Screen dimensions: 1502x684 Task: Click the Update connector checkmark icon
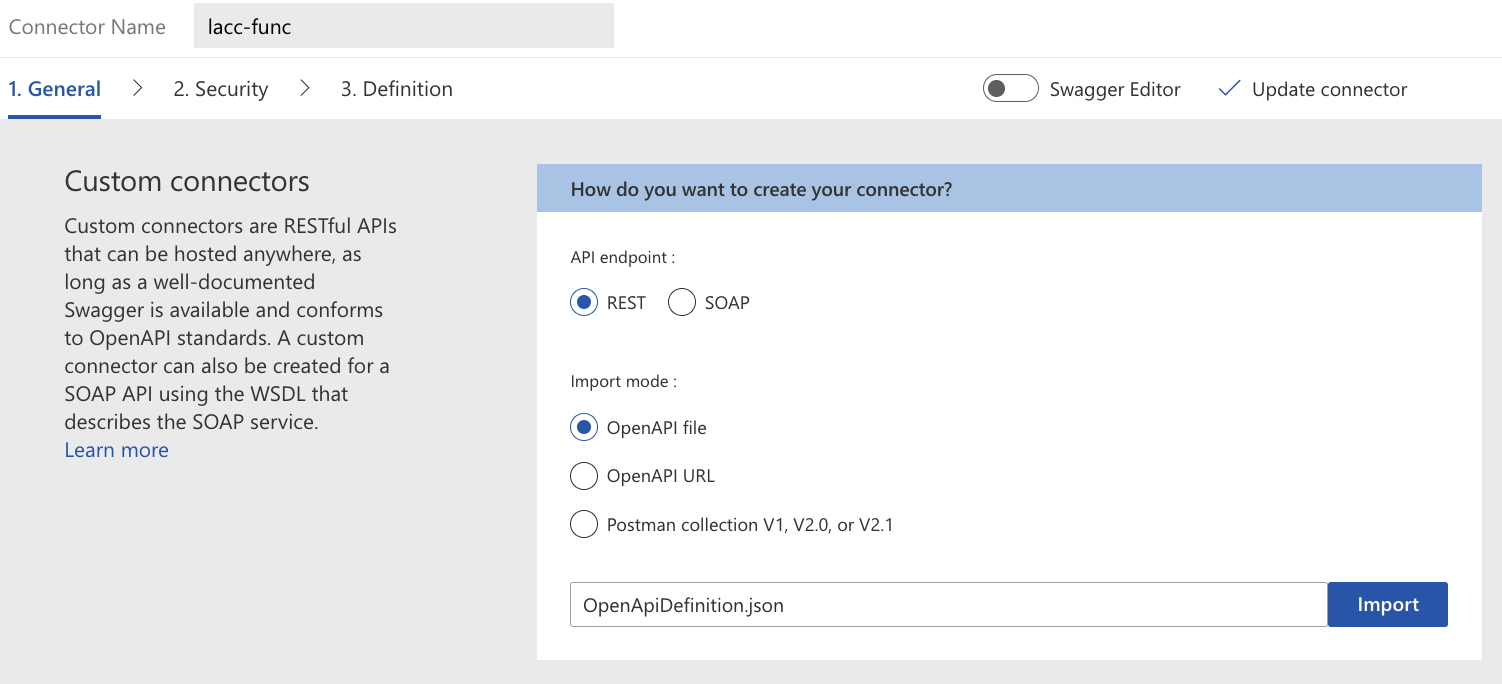click(1229, 89)
